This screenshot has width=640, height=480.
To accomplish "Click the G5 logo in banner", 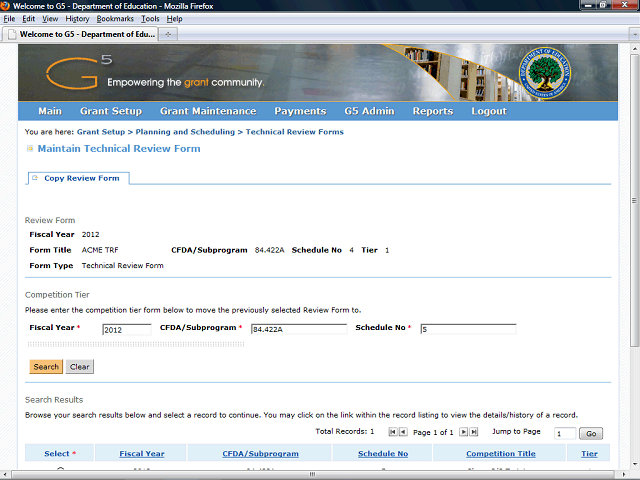I will 79,72.
